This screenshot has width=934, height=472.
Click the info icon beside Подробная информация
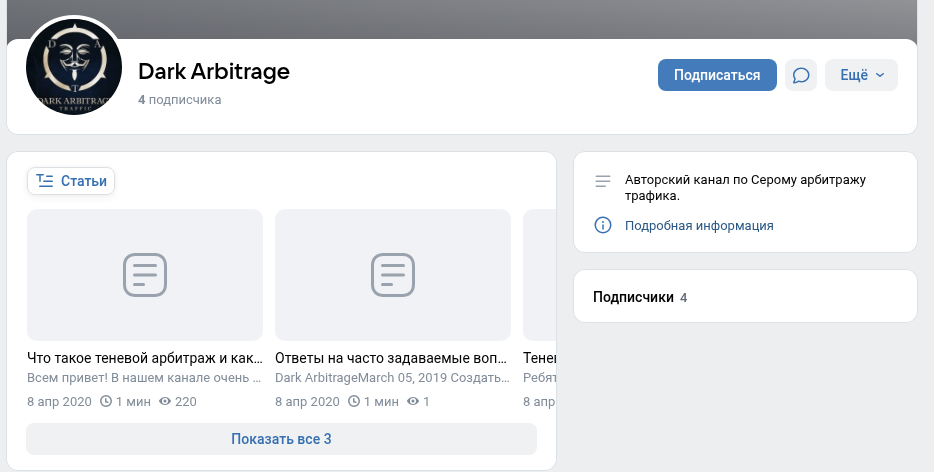click(x=602, y=225)
